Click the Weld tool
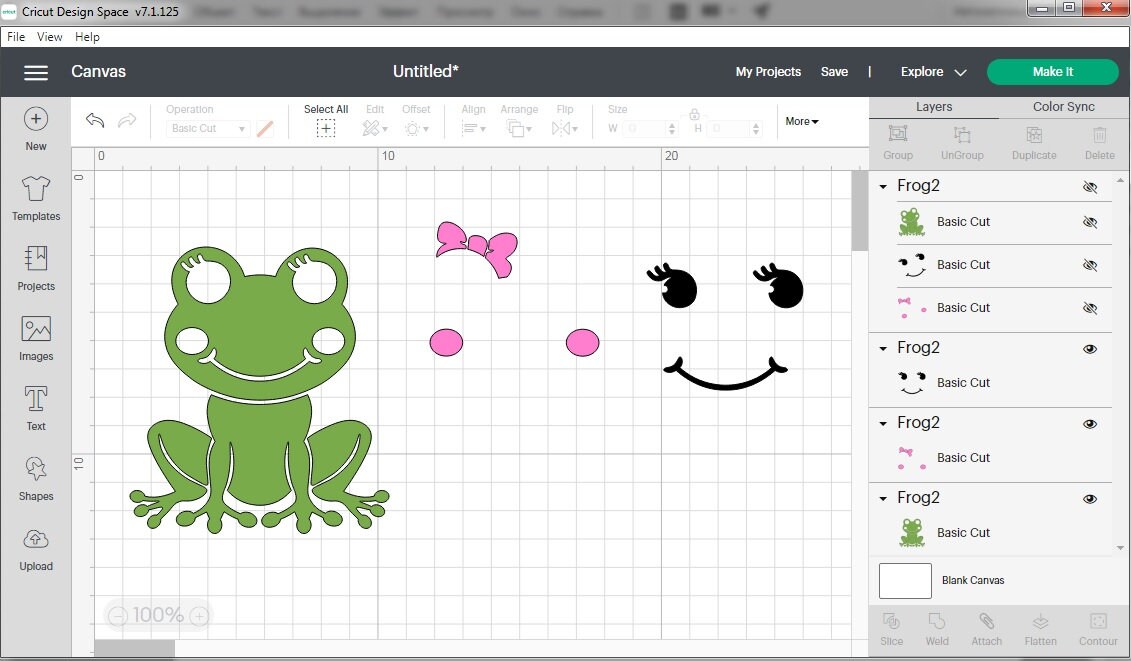 pyautogui.click(x=937, y=629)
